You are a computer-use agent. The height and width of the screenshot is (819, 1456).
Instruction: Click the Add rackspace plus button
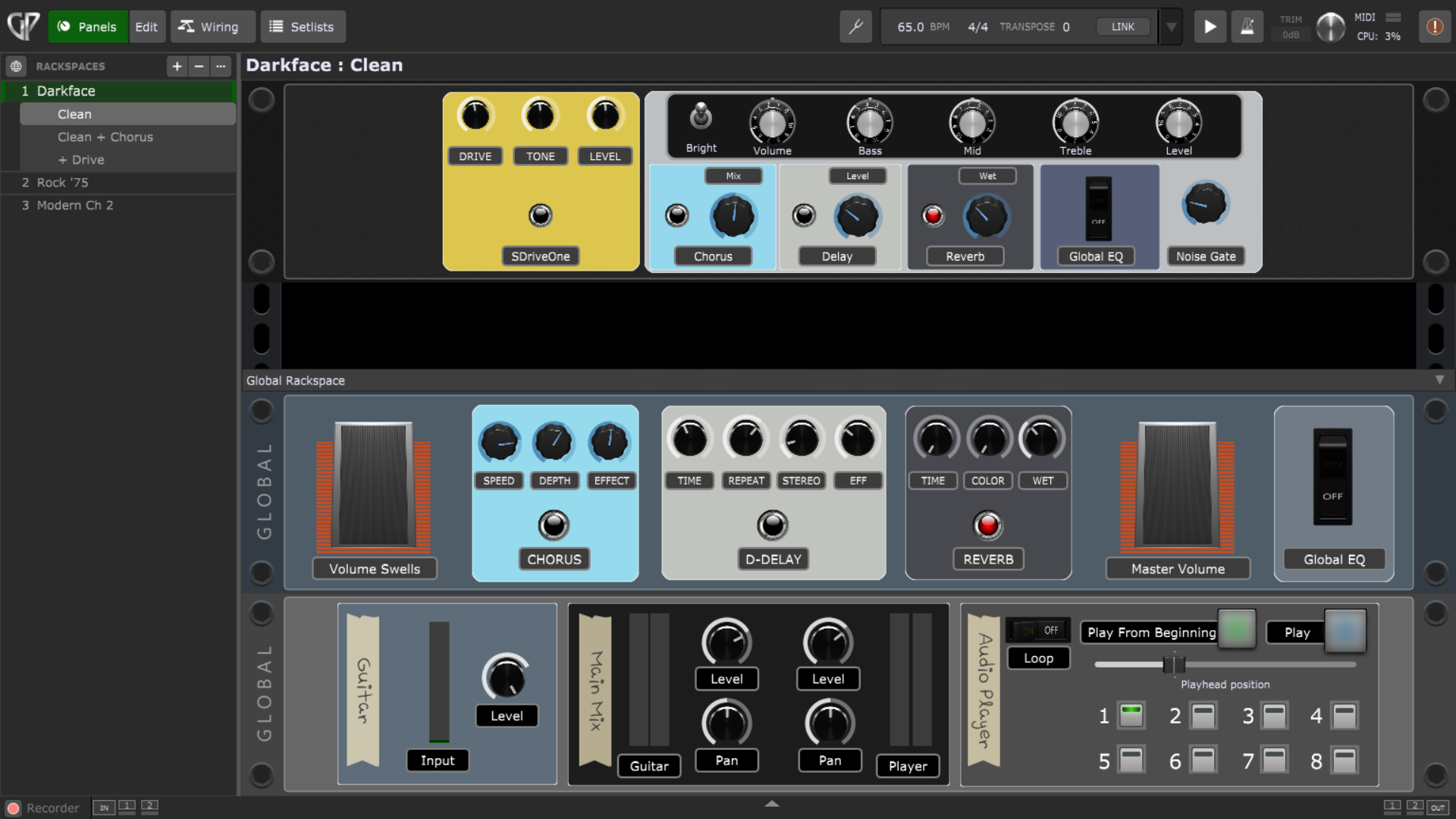pos(175,65)
